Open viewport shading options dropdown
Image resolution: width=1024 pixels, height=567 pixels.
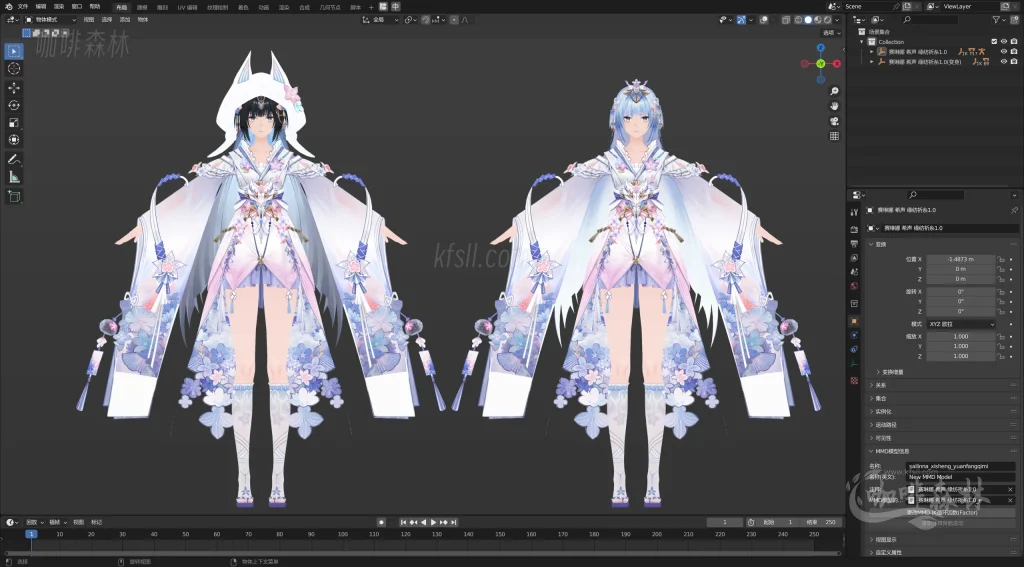(837, 20)
